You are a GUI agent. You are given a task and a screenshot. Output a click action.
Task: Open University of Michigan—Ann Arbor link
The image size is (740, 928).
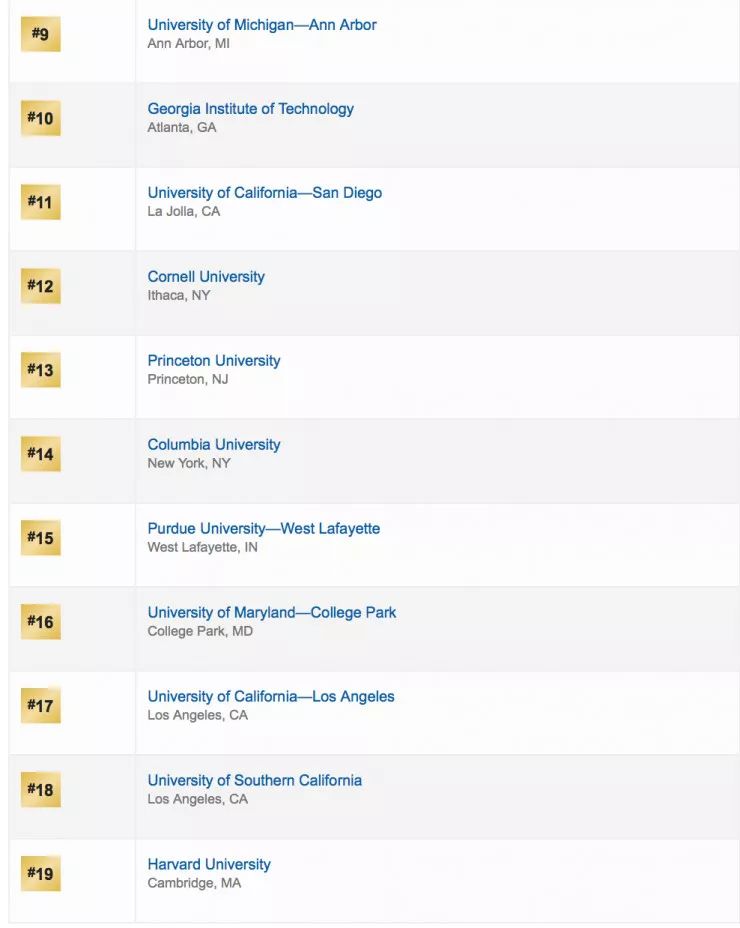(261, 25)
